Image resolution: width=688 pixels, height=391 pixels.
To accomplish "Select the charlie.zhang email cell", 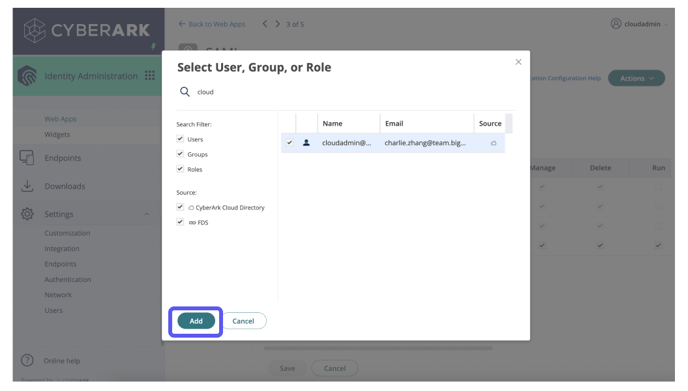I will pyautogui.click(x=425, y=143).
